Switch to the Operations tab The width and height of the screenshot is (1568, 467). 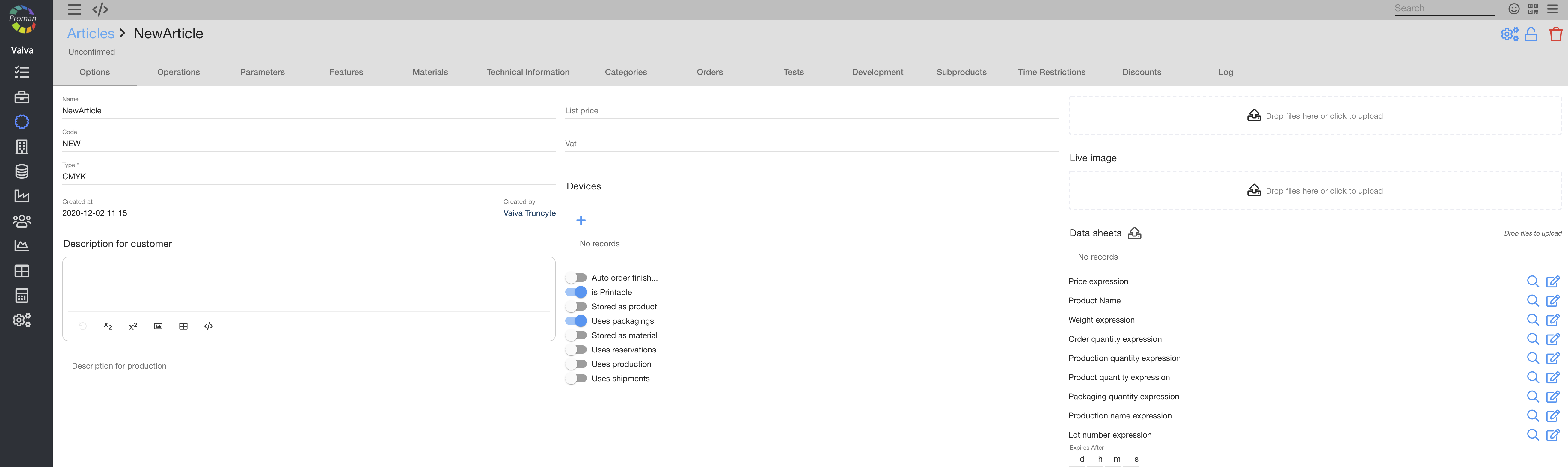[x=178, y=72]
